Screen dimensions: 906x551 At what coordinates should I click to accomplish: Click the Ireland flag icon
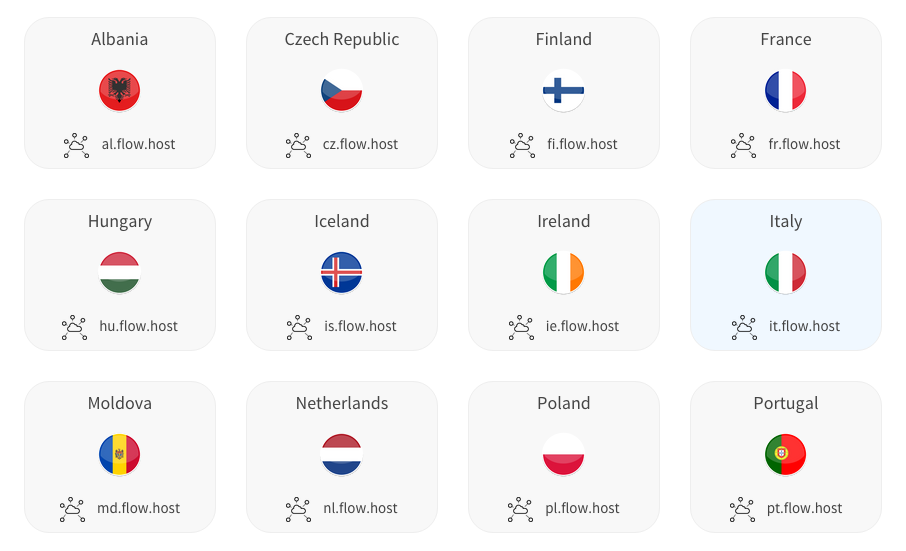click(564, 273)
